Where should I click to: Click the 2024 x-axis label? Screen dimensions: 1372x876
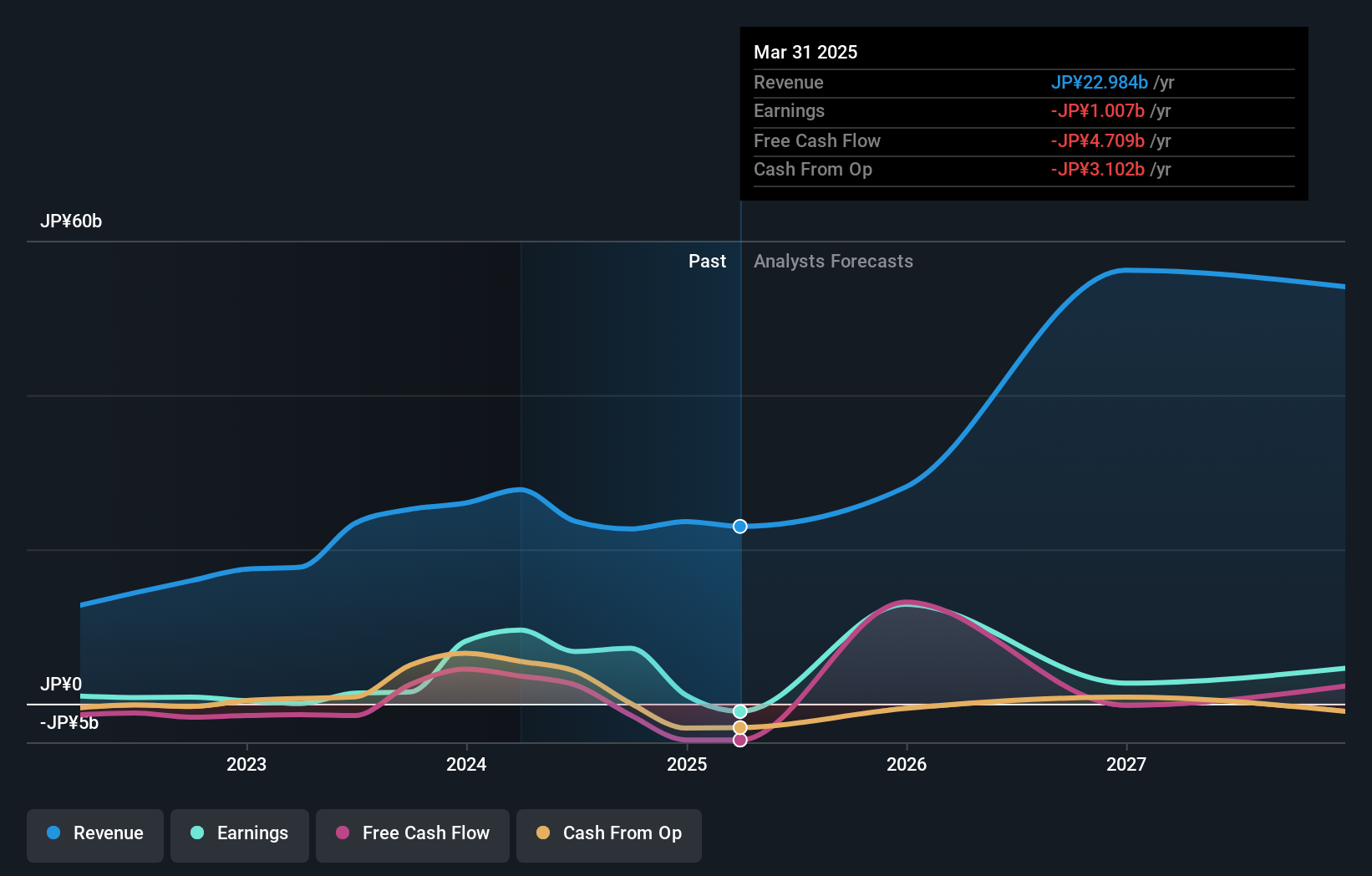[466, 764]
